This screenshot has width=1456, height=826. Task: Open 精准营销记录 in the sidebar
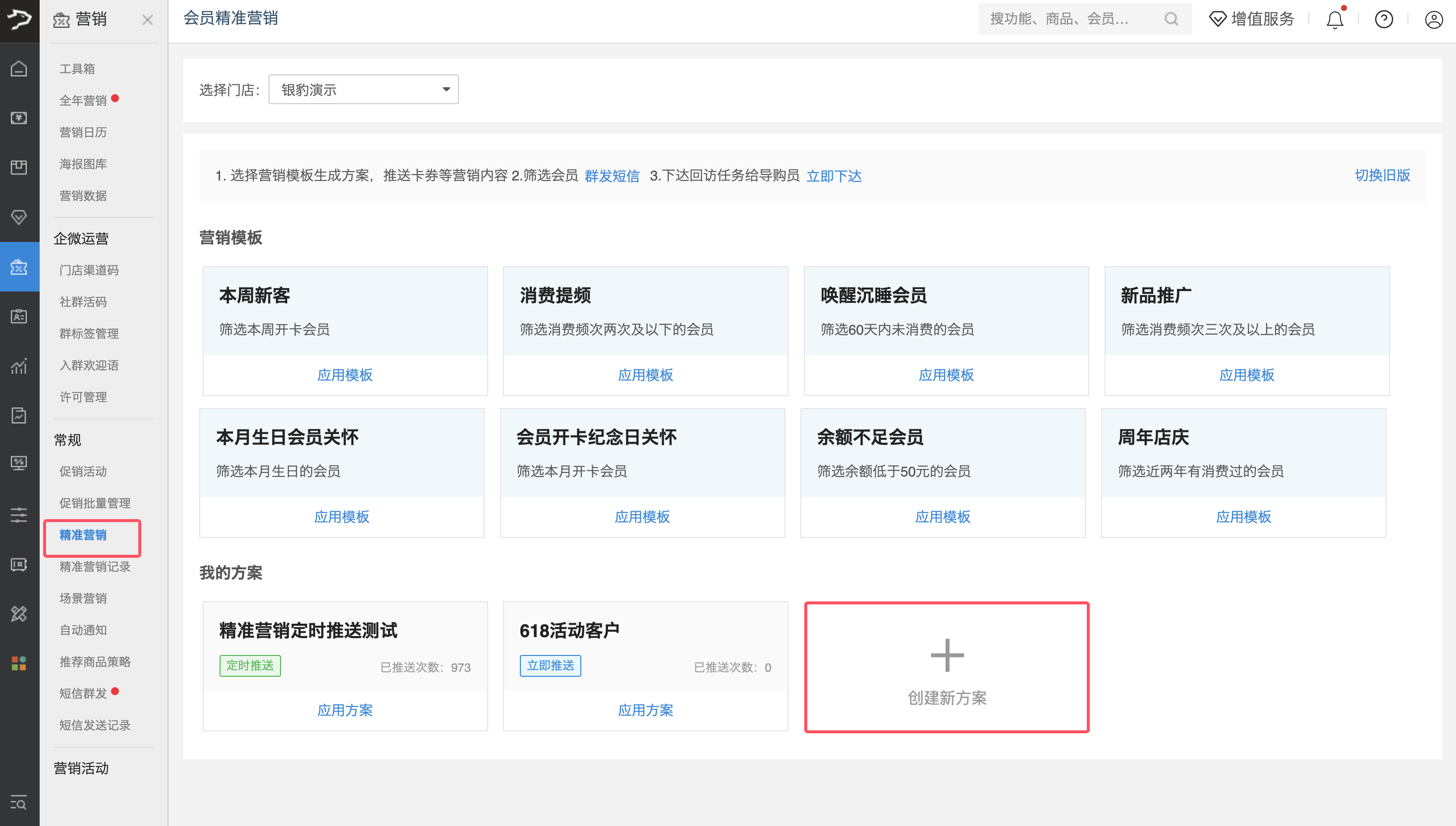(x=95, y=566)
